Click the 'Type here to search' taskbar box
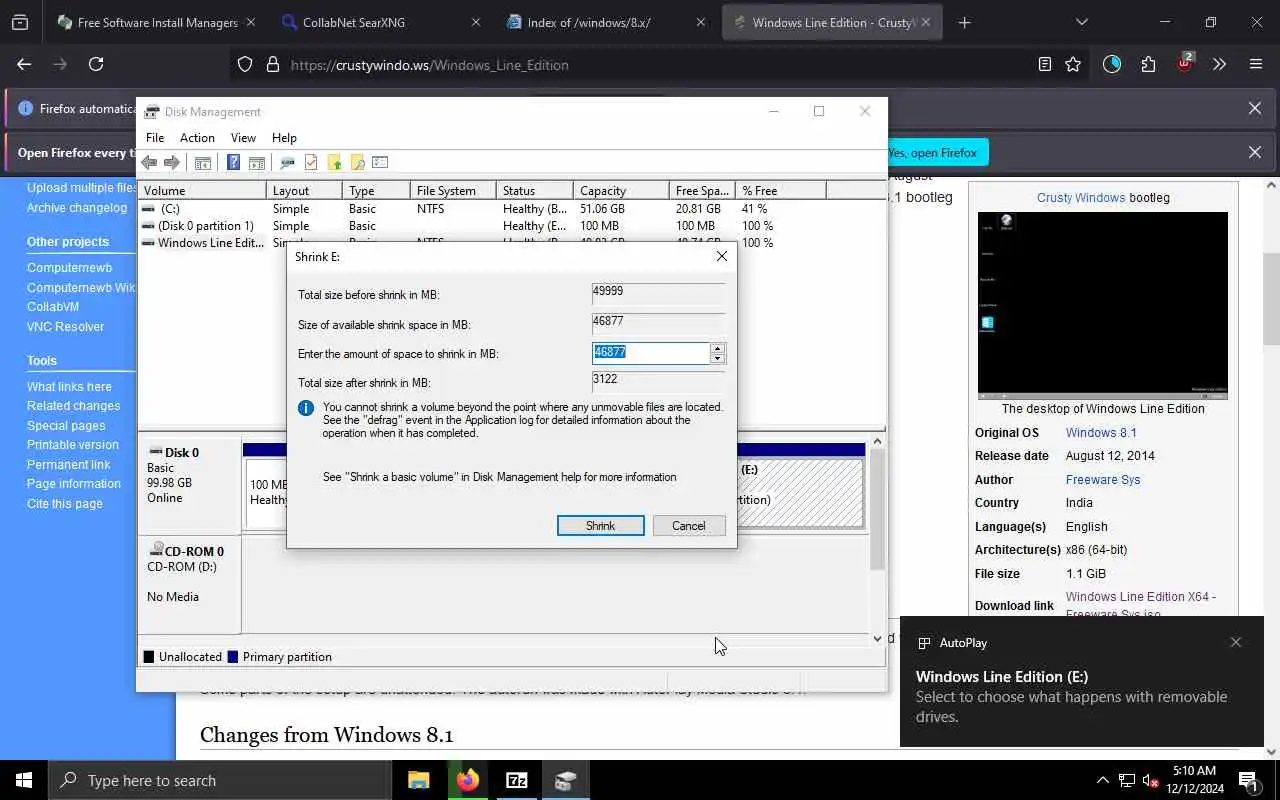The height and width of the screenshot is (800, 1280). (x=219, y=780)
